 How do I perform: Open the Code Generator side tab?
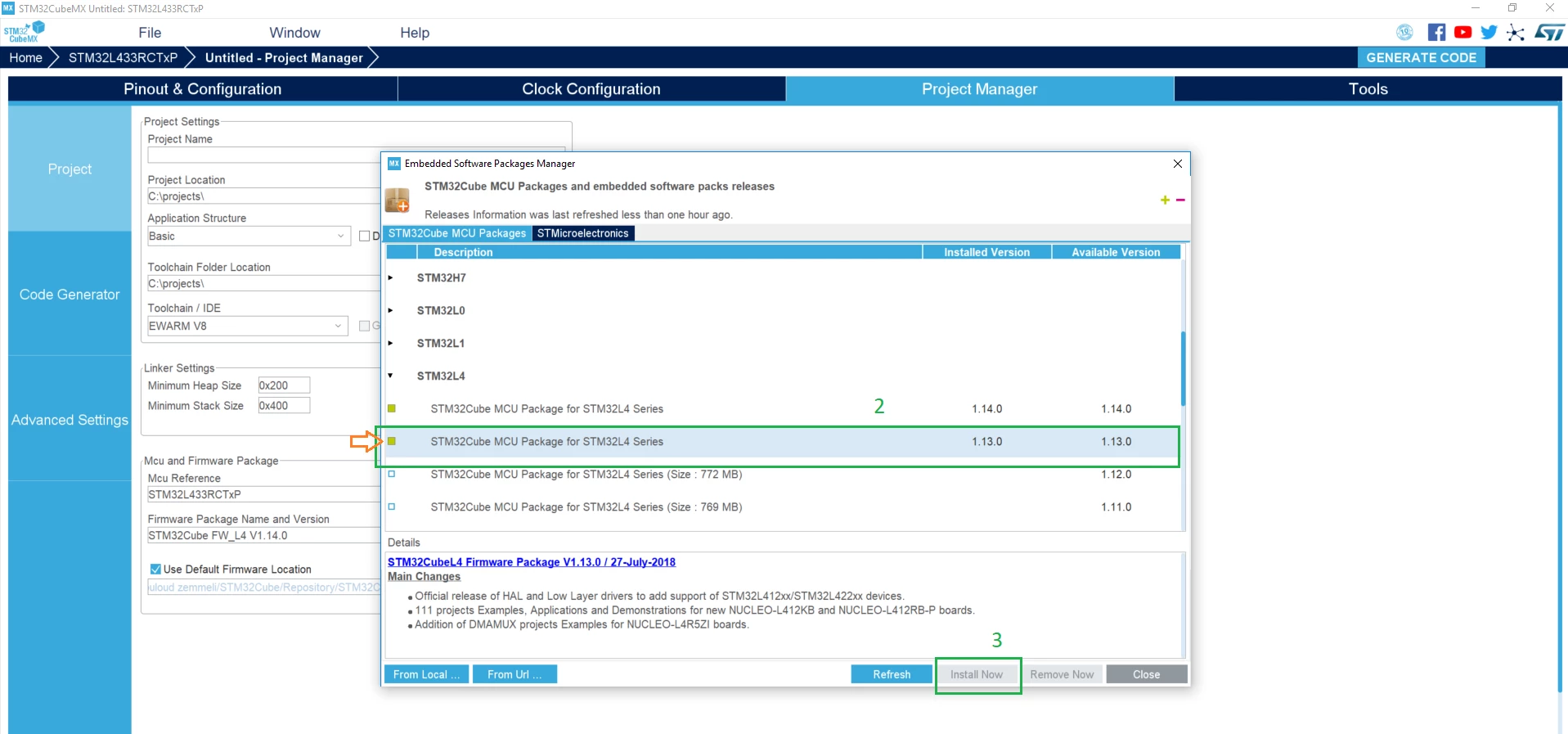70,294
